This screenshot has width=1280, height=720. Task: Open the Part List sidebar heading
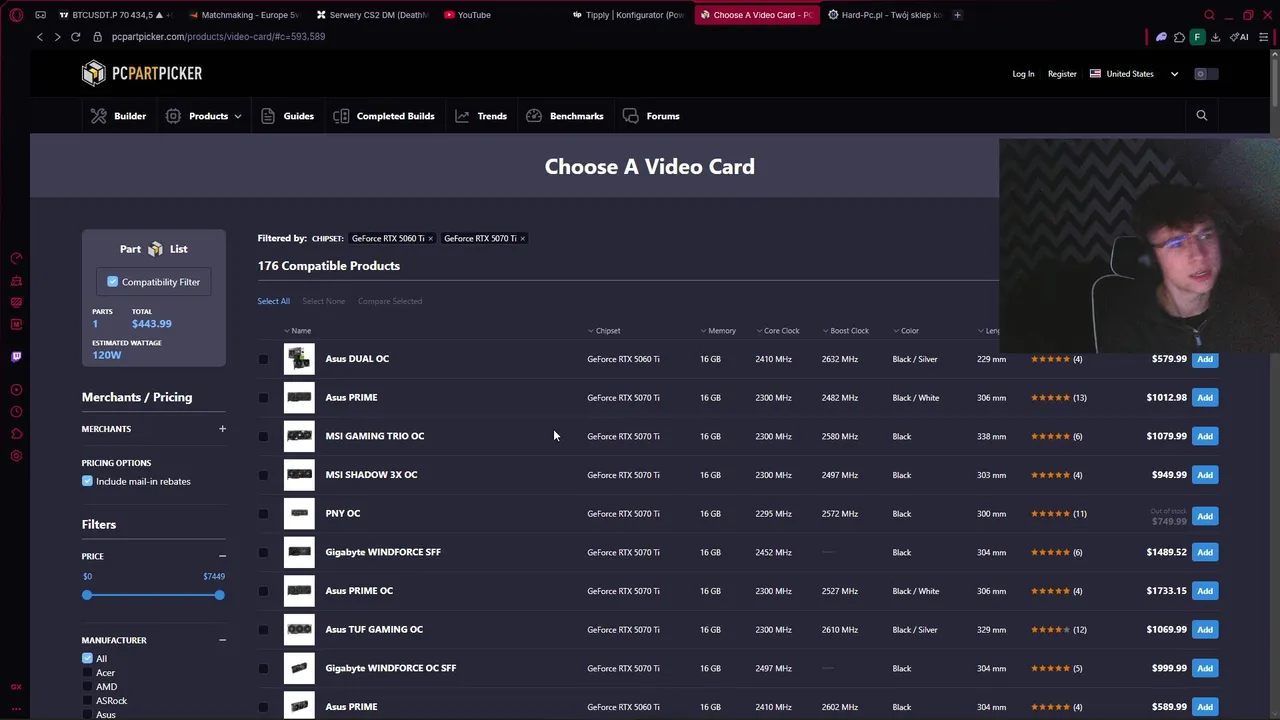coord(154,249)
